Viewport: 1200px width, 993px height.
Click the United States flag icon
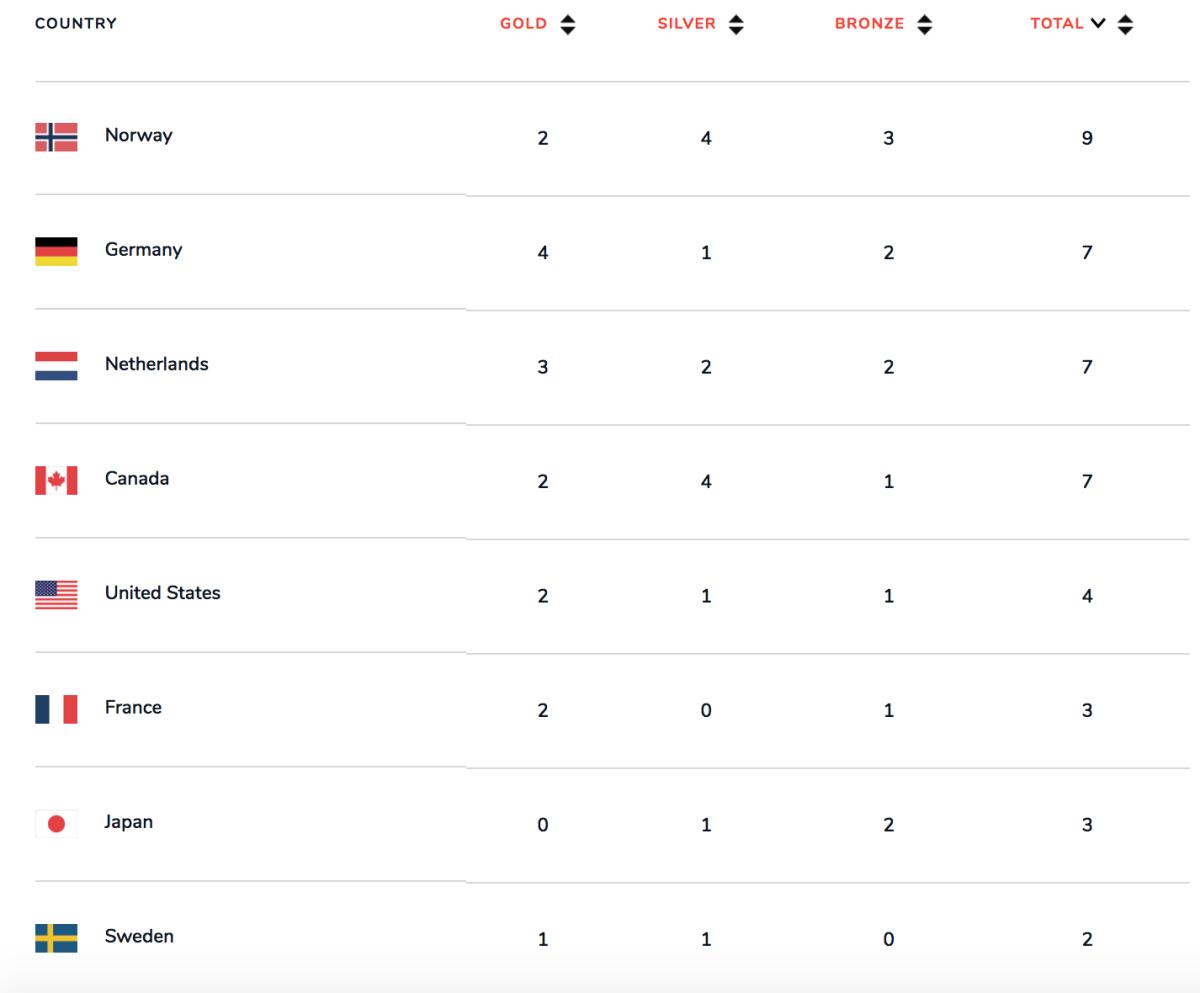pyautogui.click(x=56, y=595)
